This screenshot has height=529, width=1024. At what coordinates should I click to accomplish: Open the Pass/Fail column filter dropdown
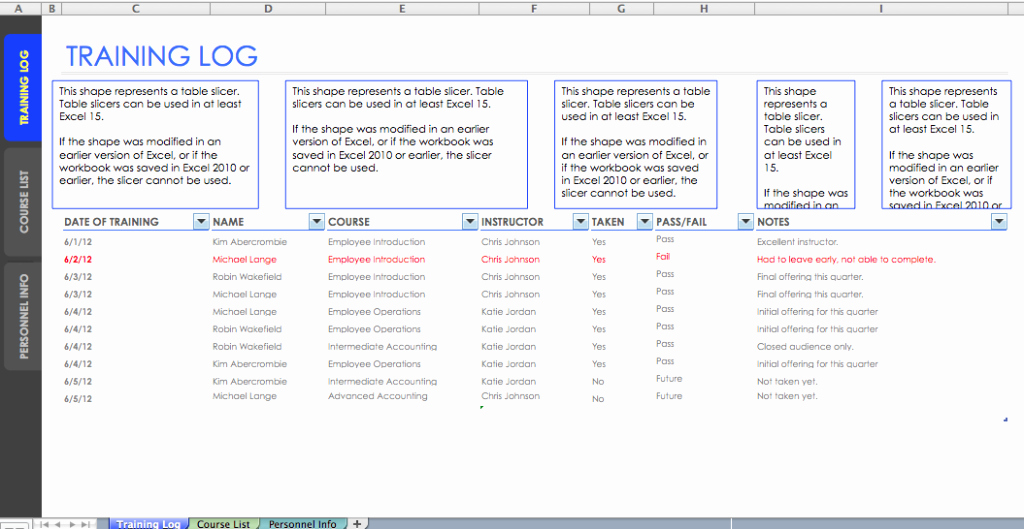(745, 222)
